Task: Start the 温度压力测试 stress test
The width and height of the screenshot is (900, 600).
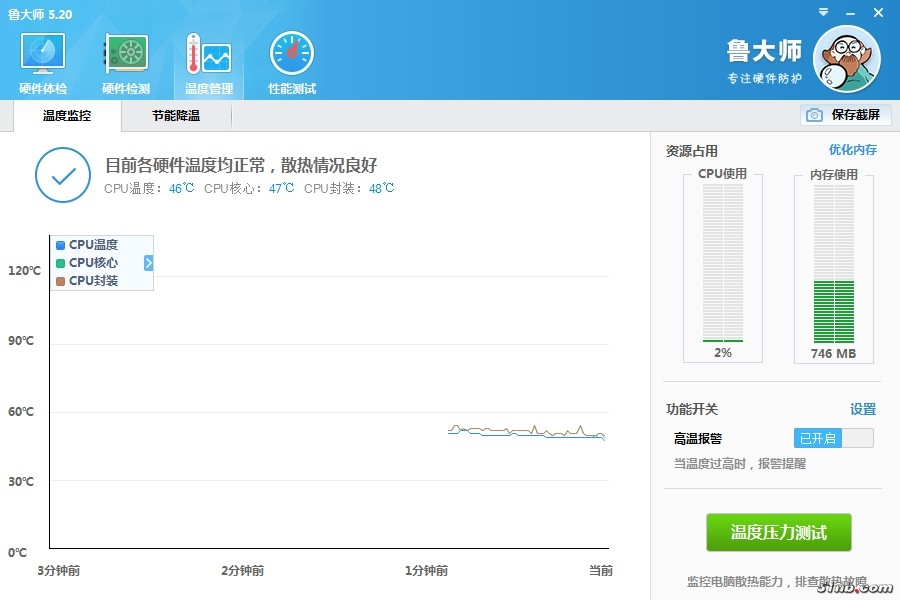Action: pyautogui.click(x=779, y=533)
